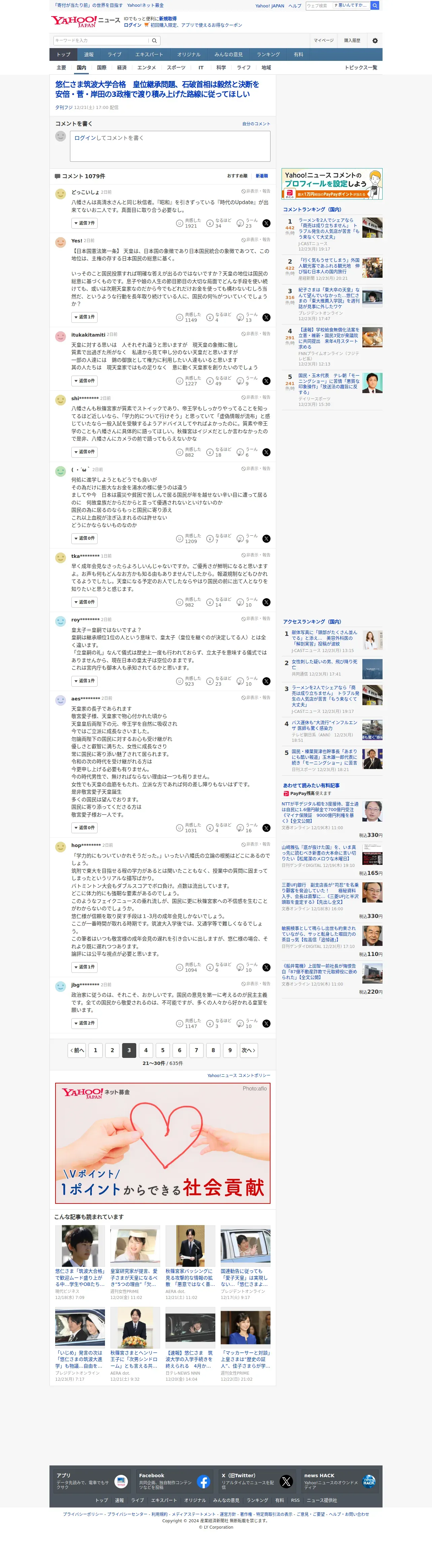Viewport: 432px width, 1568px height.
Task: Click うーん icon on aes********'s comment
Action: click(240, 828)
